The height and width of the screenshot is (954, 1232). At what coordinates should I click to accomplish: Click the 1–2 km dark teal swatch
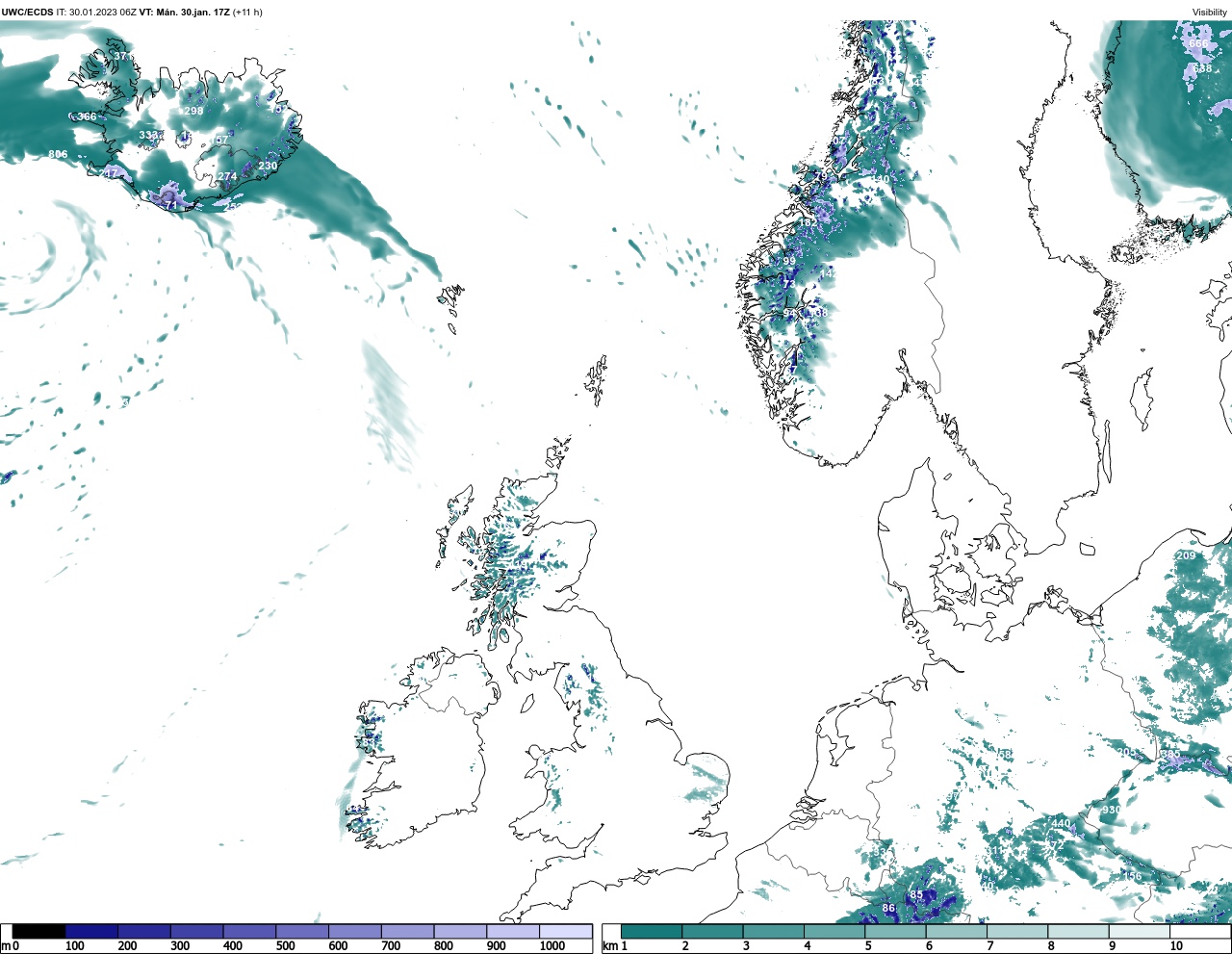click(x=652, y=932)
